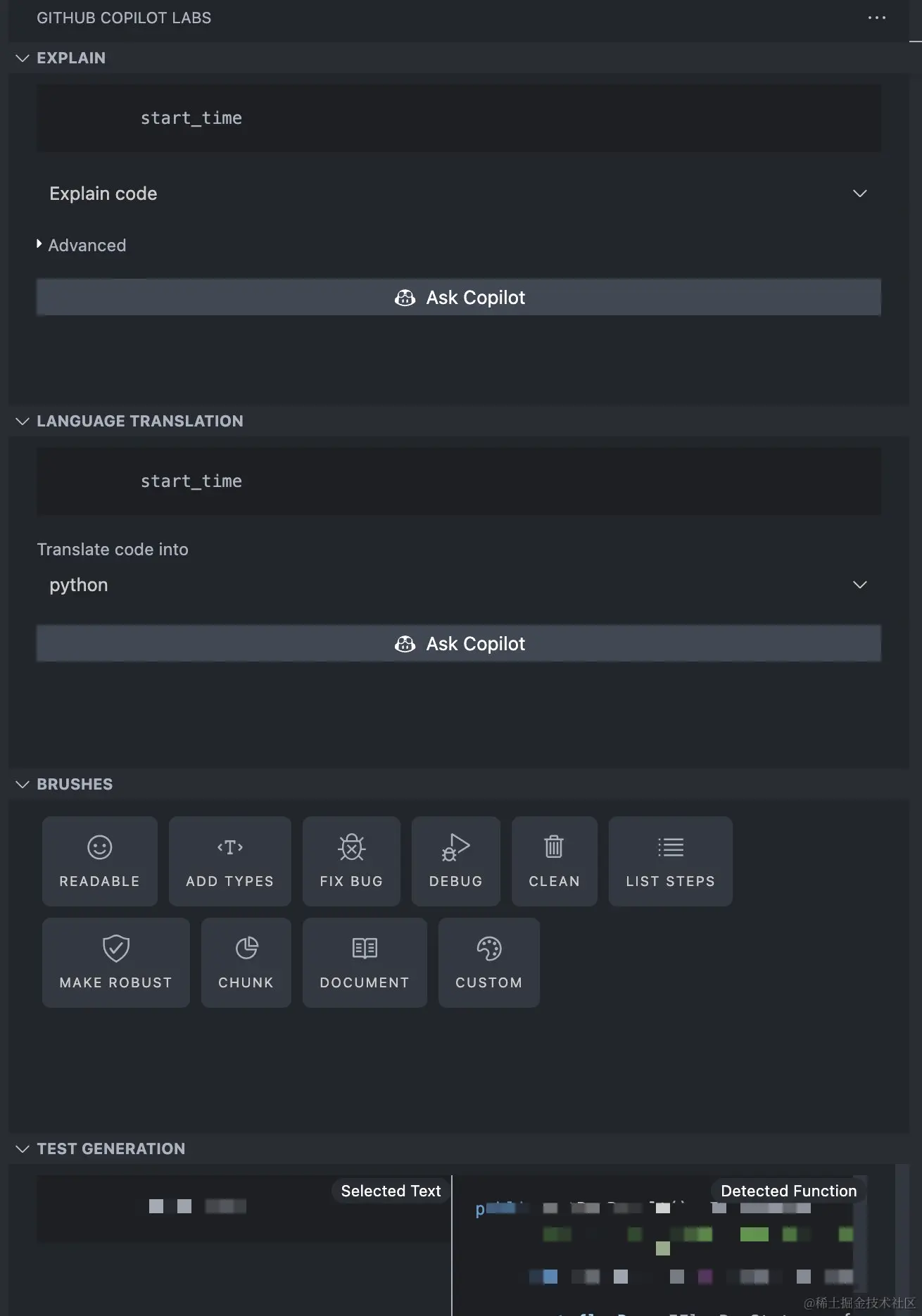Click Ask Copilot under Language Translation
922x1316 pixels.
(458, 644)
